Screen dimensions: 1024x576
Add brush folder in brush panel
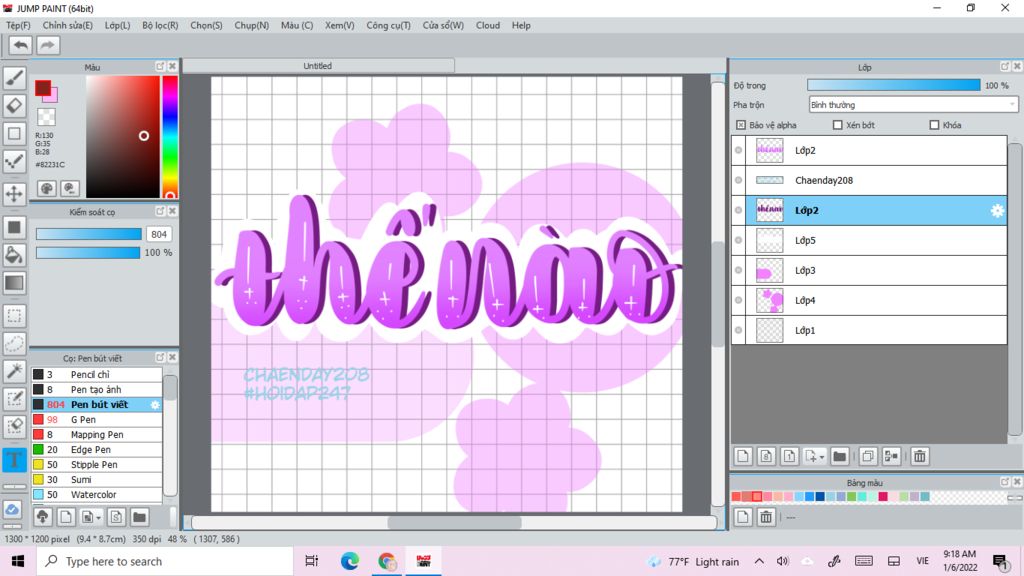click(x=139, y=517)
